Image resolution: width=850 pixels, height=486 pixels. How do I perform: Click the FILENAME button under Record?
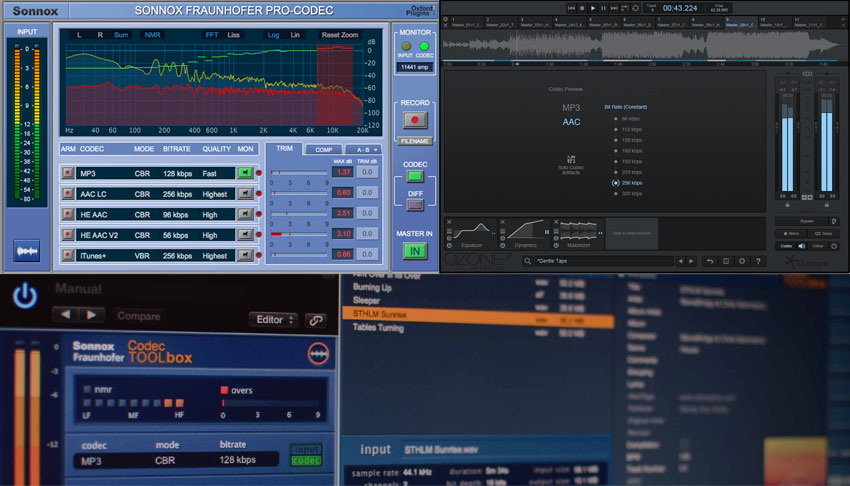pyautogui.click(x=415, y=141)
